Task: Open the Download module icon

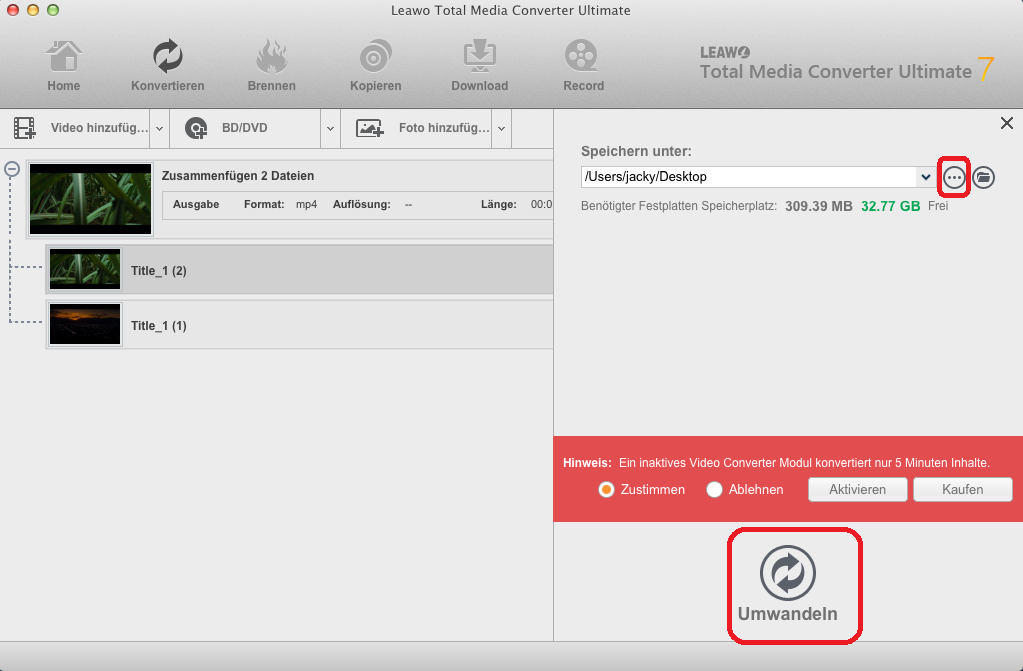Action: pyautogui.click(x=479, y=58)
